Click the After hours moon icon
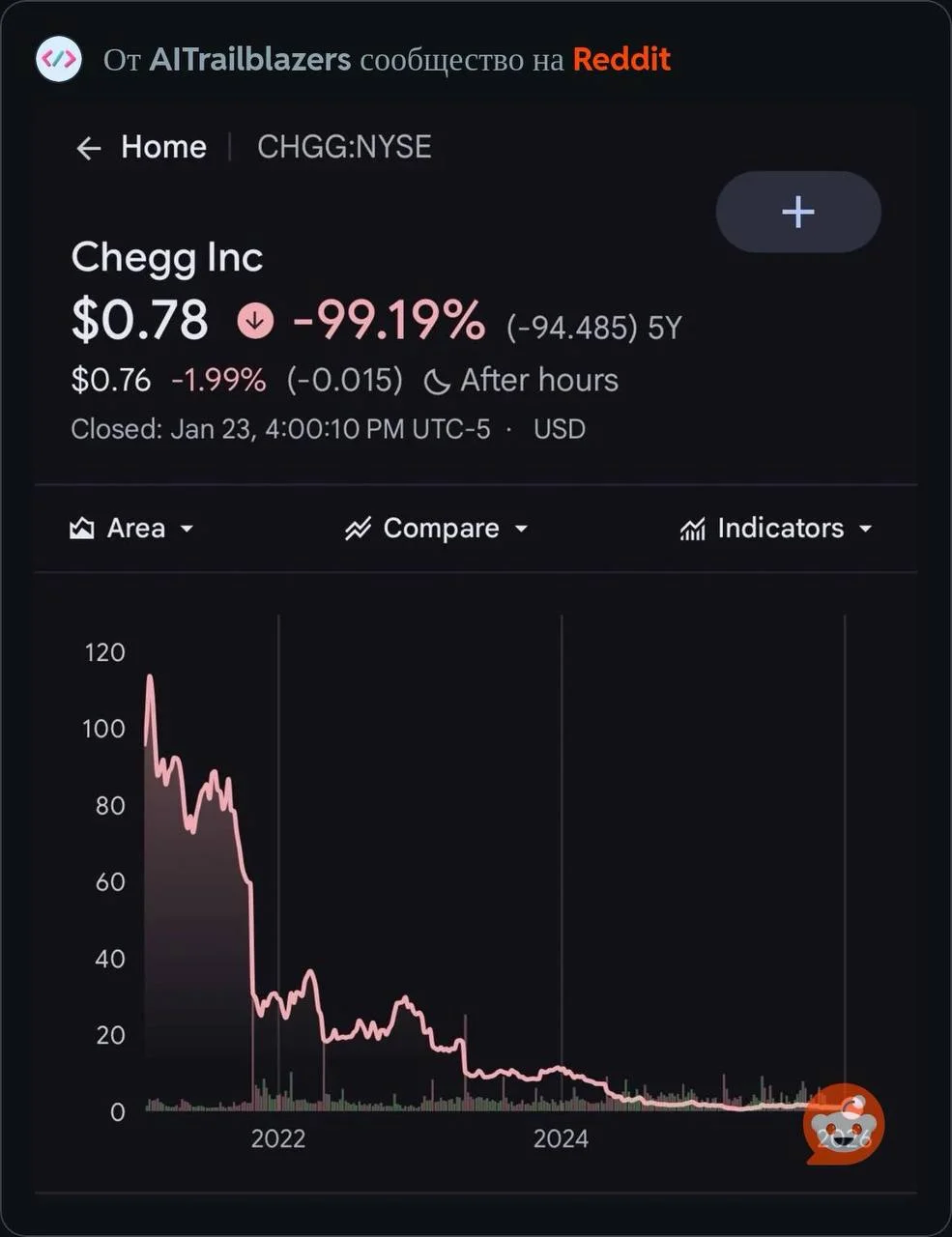 tap(437, 382)
